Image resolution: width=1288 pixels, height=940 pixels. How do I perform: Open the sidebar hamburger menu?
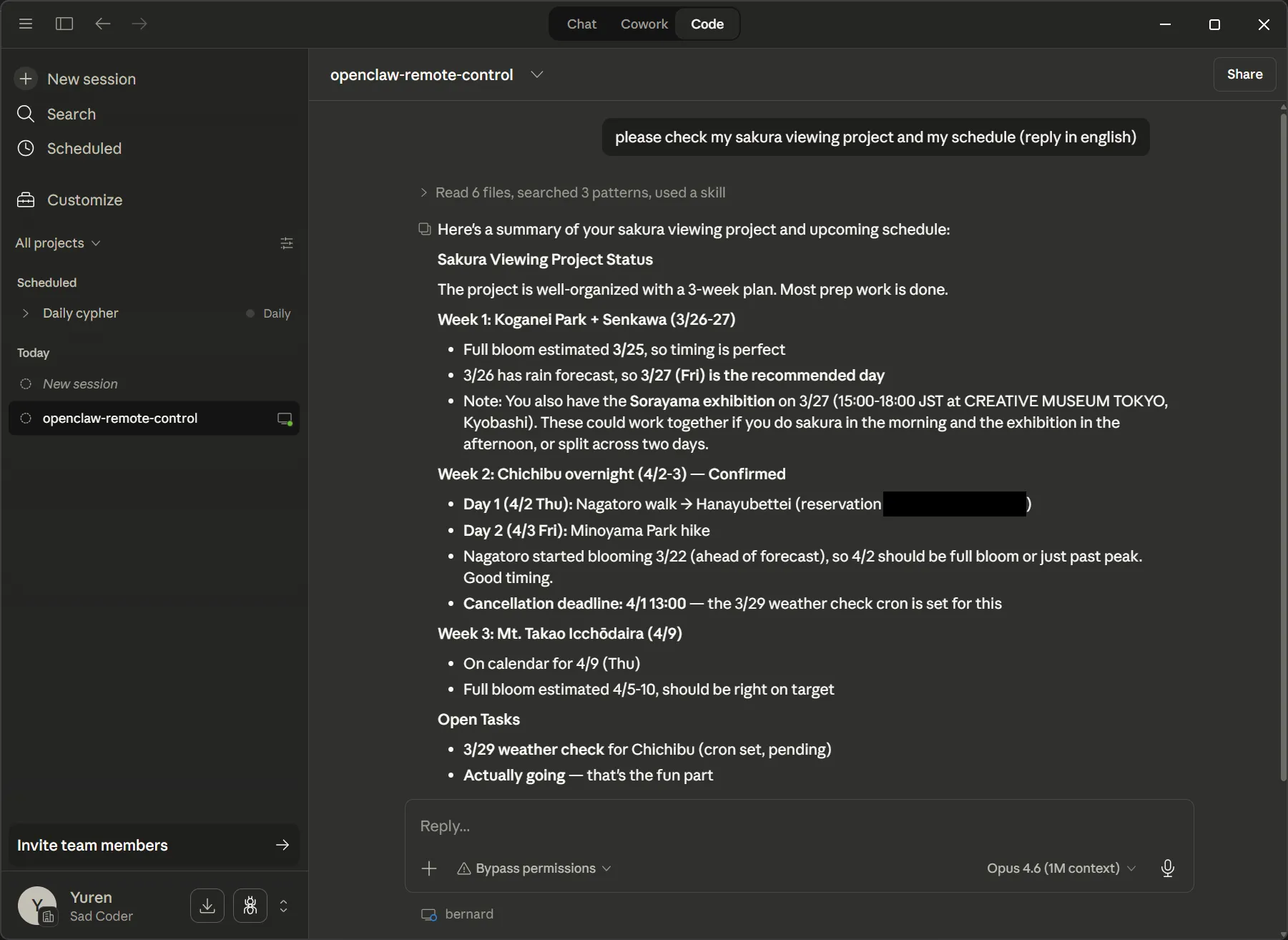26,24
